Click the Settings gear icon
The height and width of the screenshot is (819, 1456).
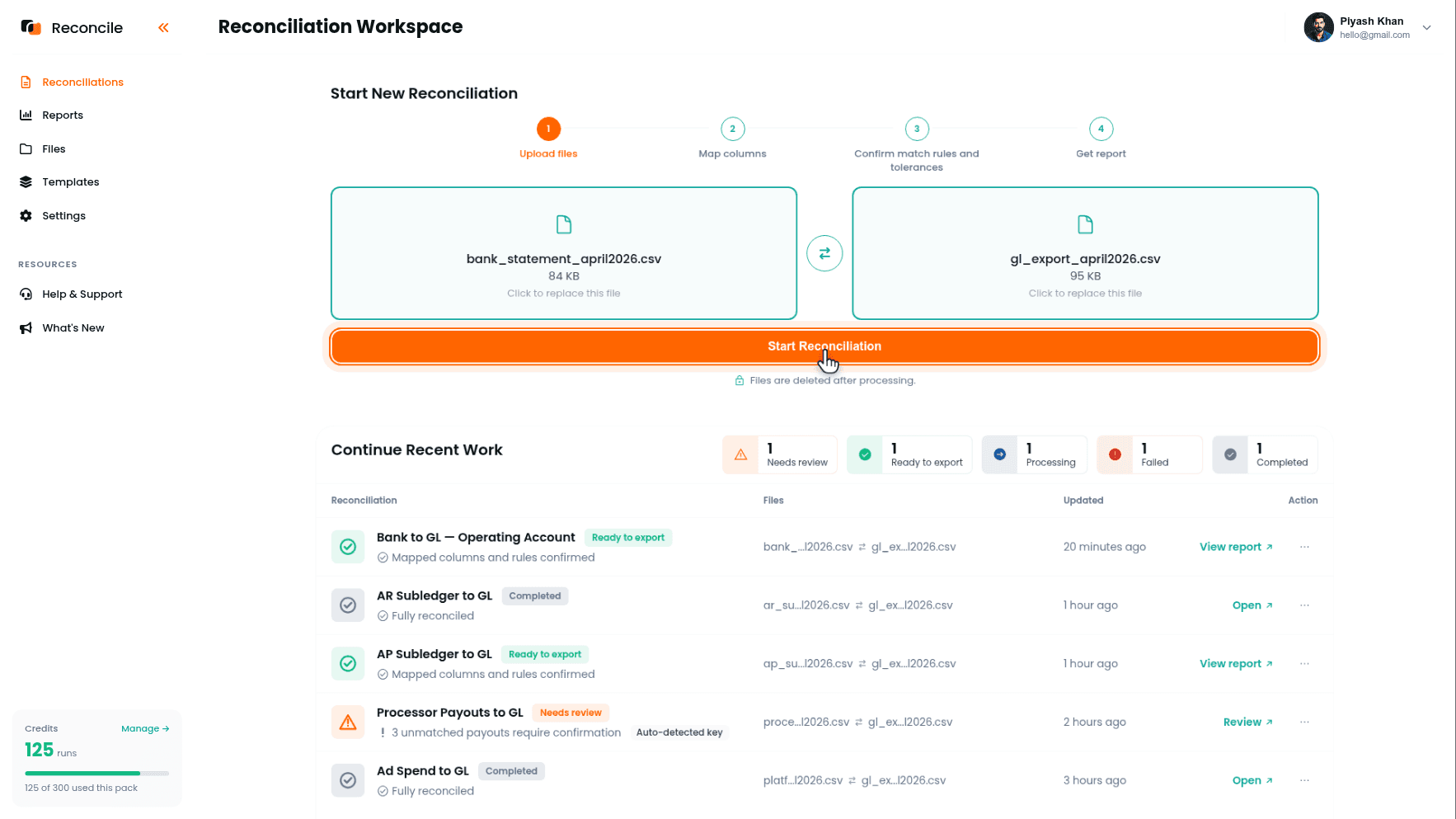(x=26, y=215)
